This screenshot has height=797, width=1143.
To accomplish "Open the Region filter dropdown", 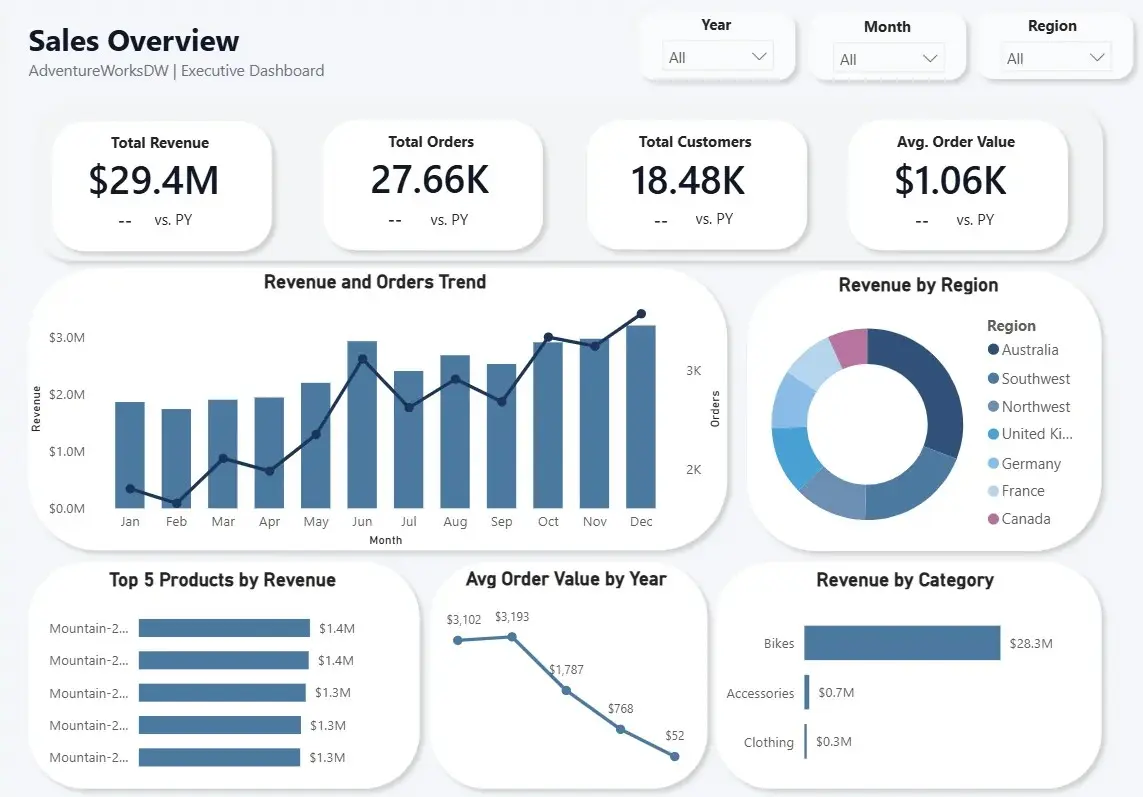I will 1056,58.
